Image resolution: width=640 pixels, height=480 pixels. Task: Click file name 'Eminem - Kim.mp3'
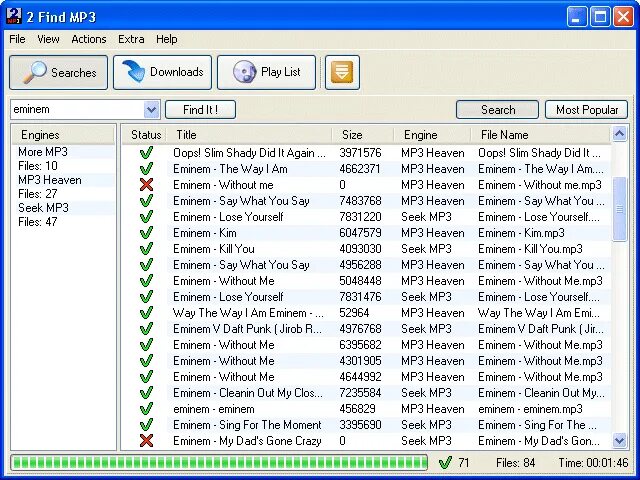pyautogui.click(x=521, y=233)
